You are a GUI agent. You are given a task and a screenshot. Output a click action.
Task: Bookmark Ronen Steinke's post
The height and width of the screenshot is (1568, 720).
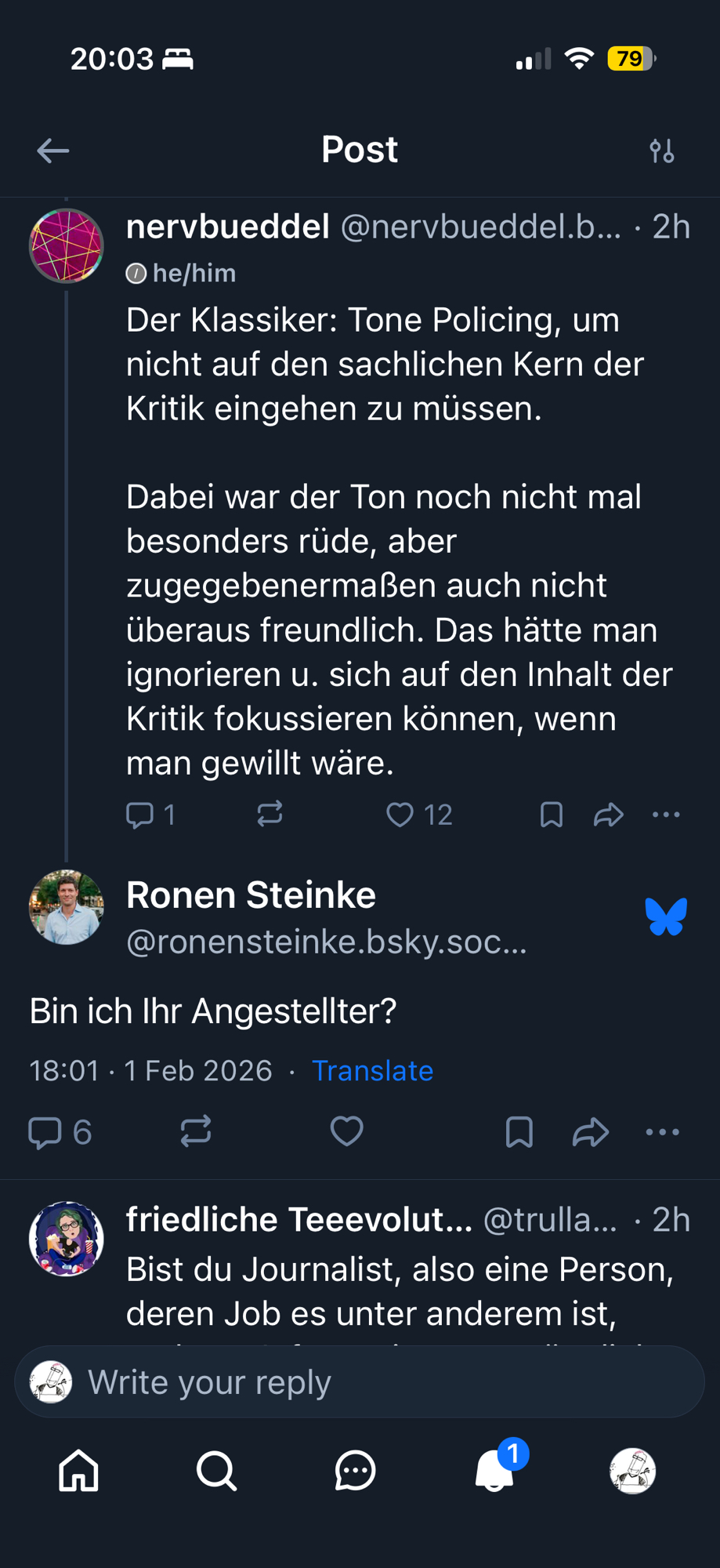click(x=519, y=1132)
